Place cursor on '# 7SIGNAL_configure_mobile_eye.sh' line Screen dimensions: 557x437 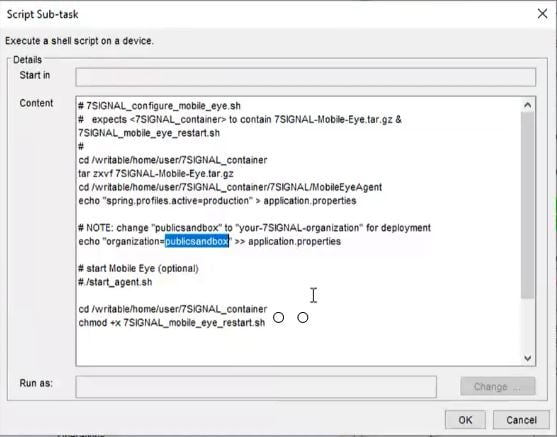pyautogui.click(x=159, y=106)
